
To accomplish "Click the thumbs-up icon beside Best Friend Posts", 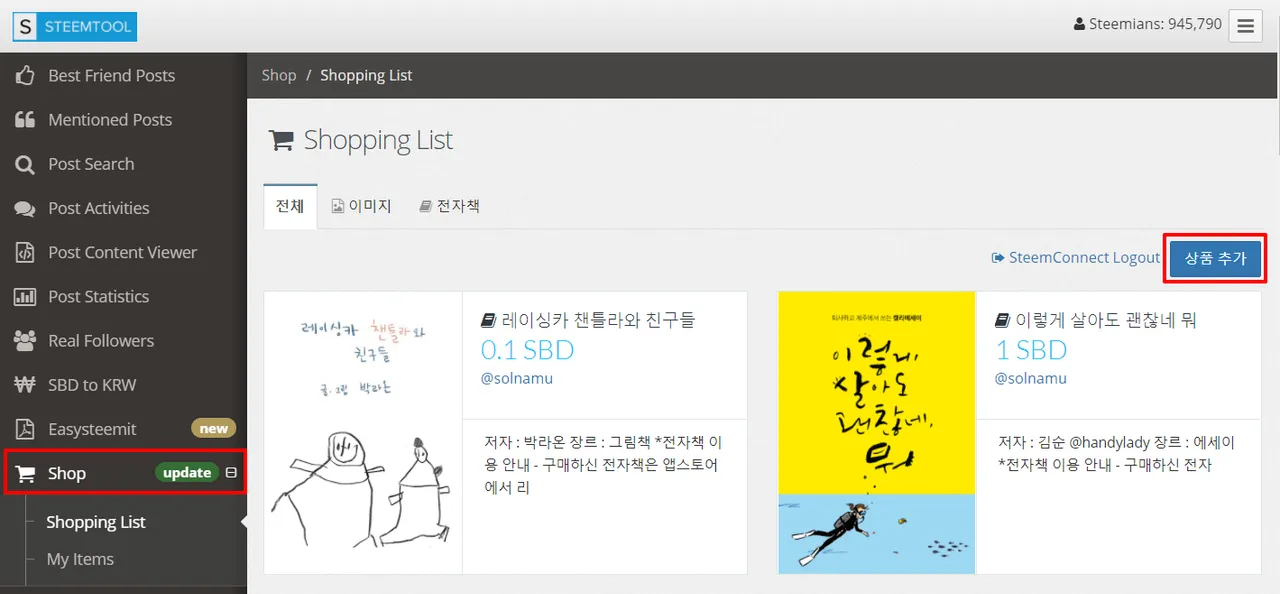I will point(25,75).
